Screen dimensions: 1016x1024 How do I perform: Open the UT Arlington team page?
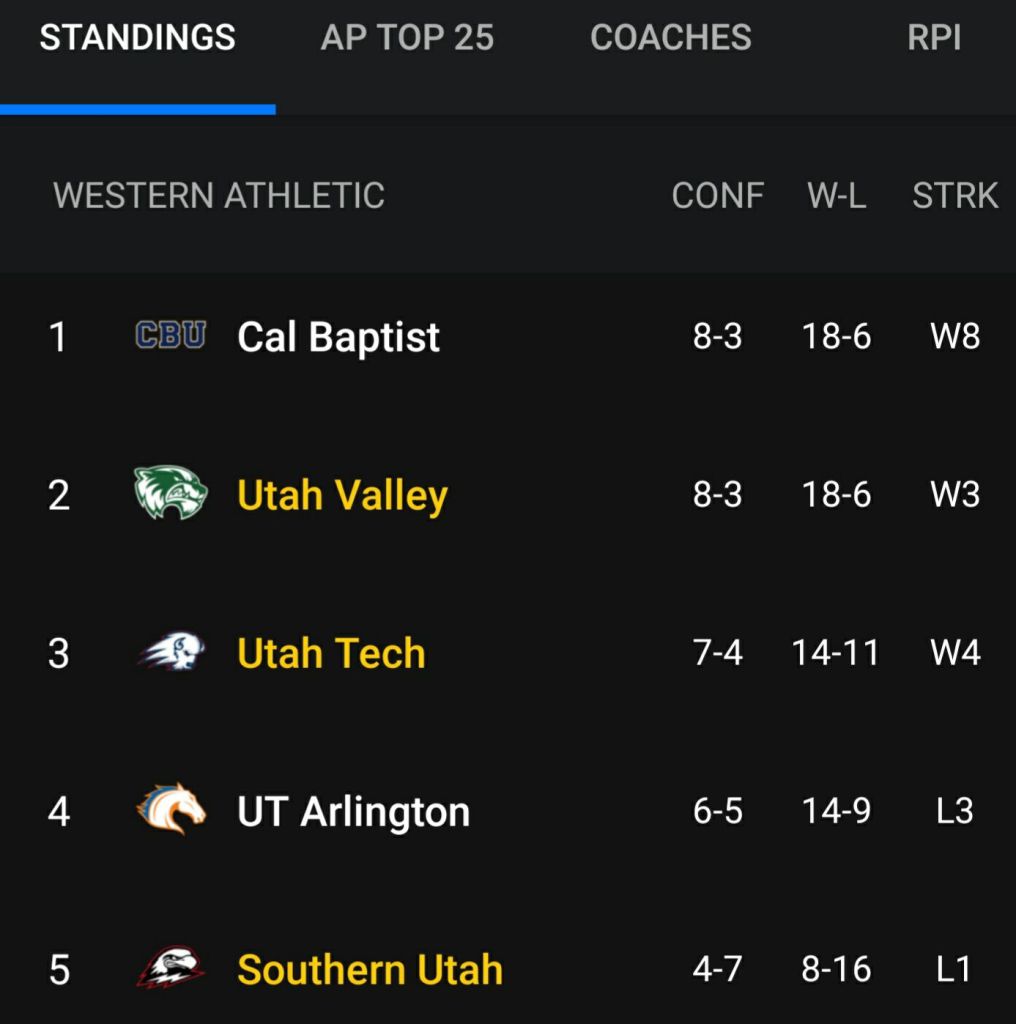coord(353,811)
